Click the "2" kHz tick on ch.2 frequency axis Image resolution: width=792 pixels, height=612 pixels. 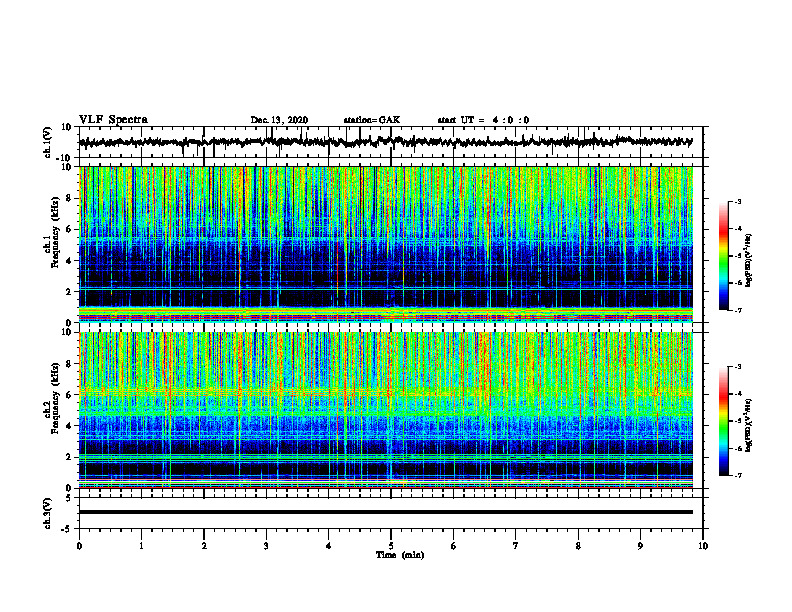[x=69, y=457]
